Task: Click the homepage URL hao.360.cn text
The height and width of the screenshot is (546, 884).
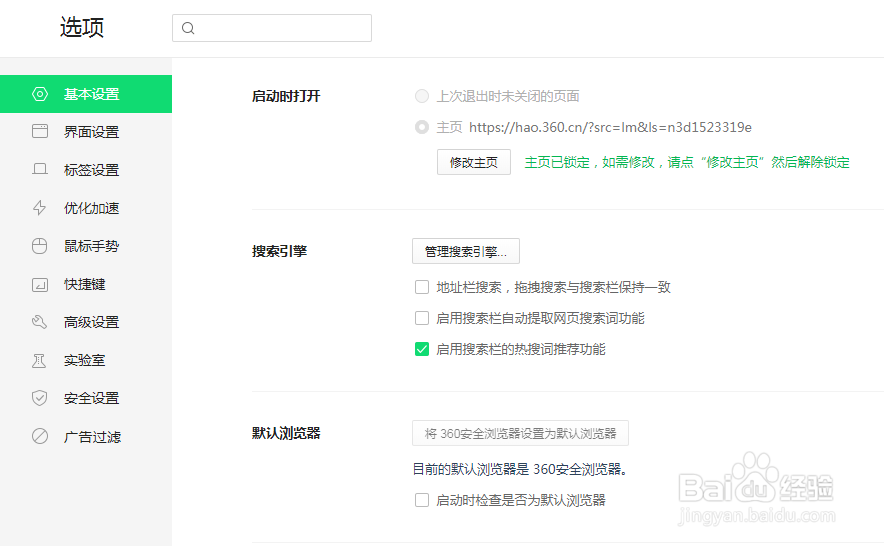Action: pyautogui.click(x=610, y=127)
